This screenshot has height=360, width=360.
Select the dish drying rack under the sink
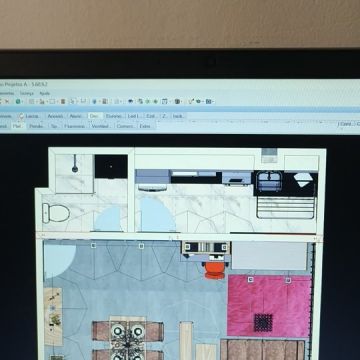tap(286, 207)
